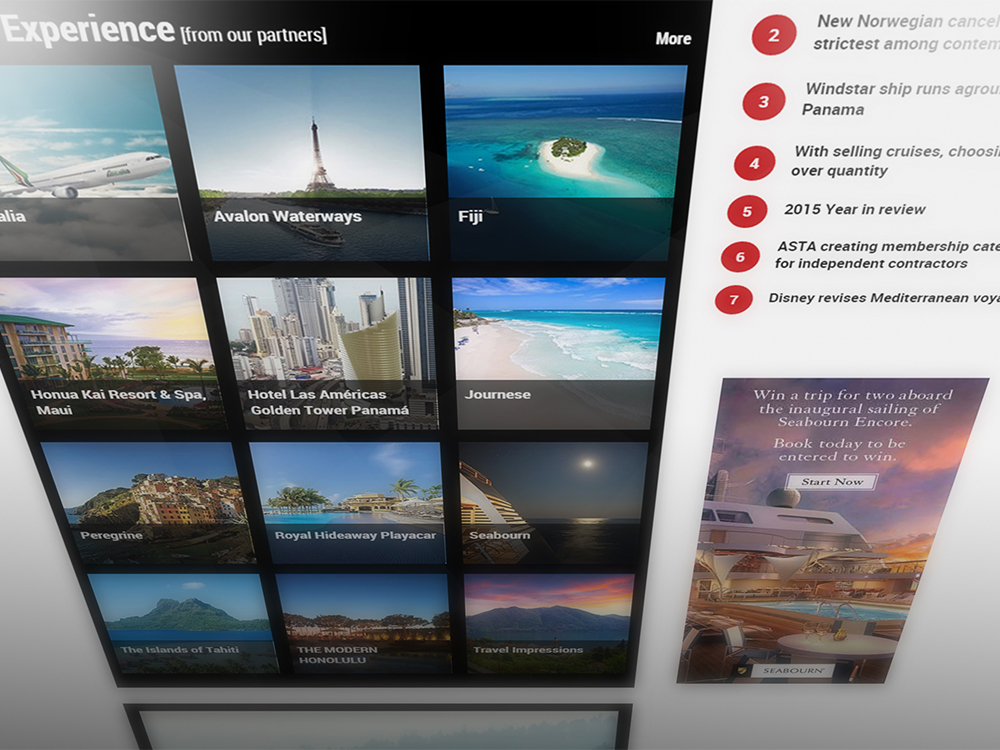
Task: Click red number 7 badge
Action: click(x=733, y=300)
